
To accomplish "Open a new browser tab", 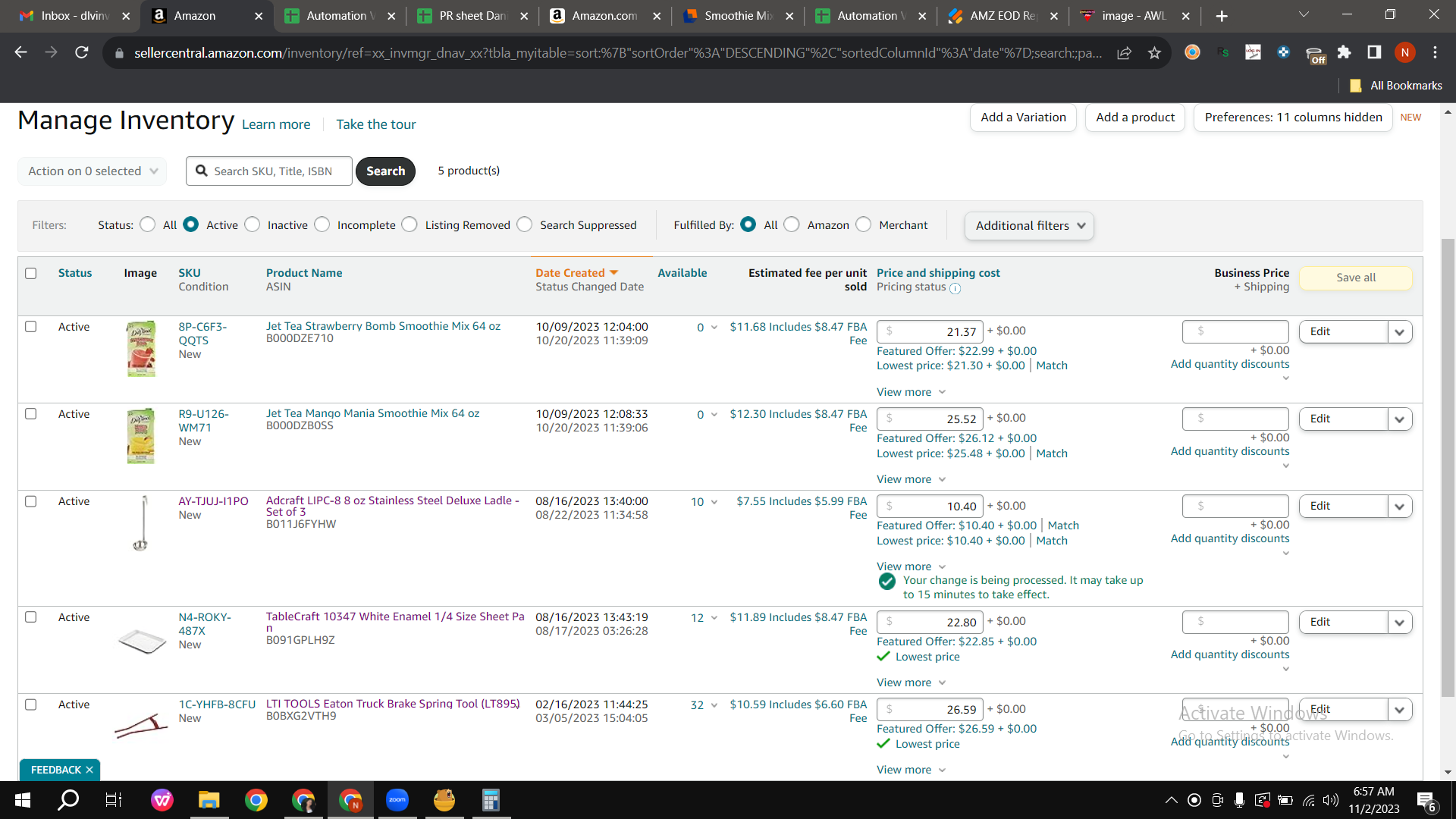I will (x=1222, y=16).
